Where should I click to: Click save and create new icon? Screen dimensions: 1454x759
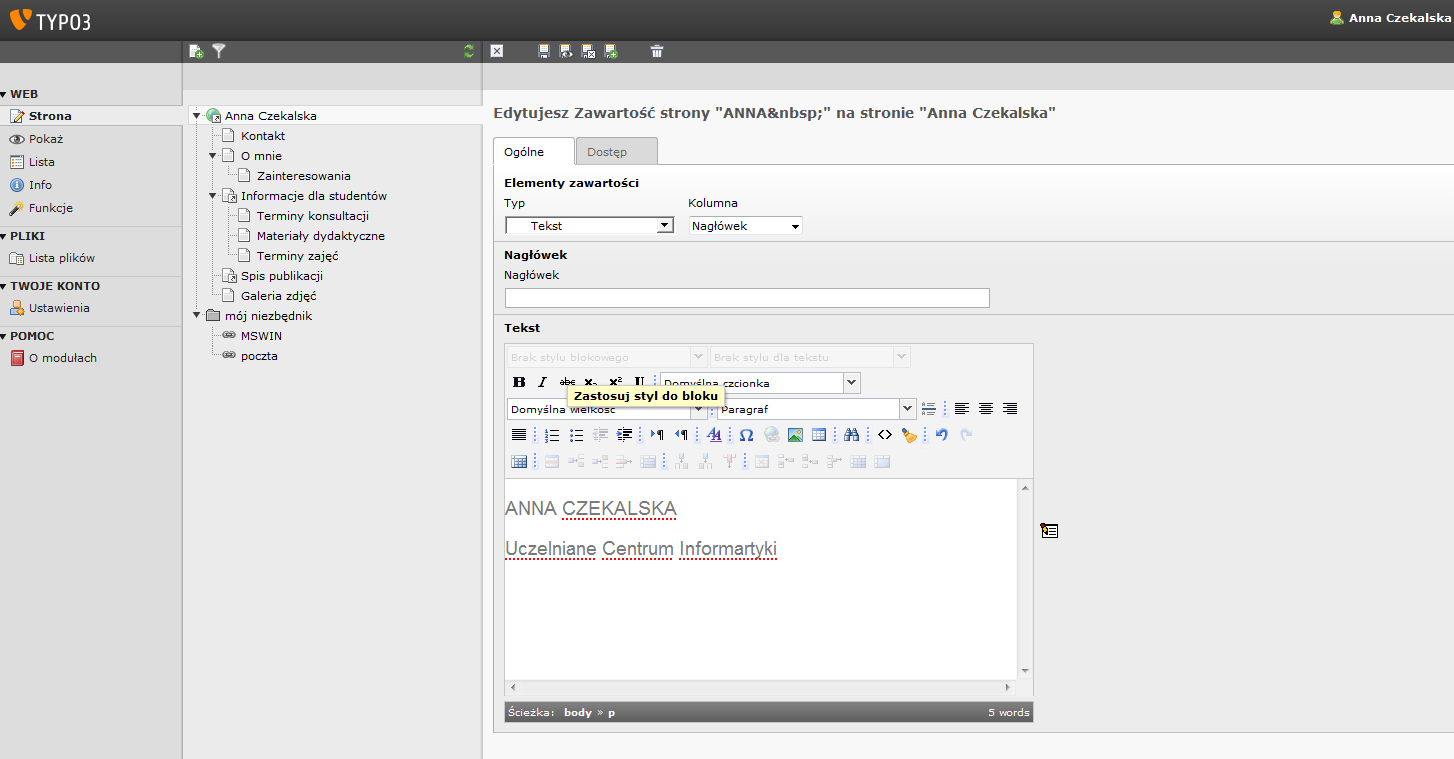(x=610, y=51)
